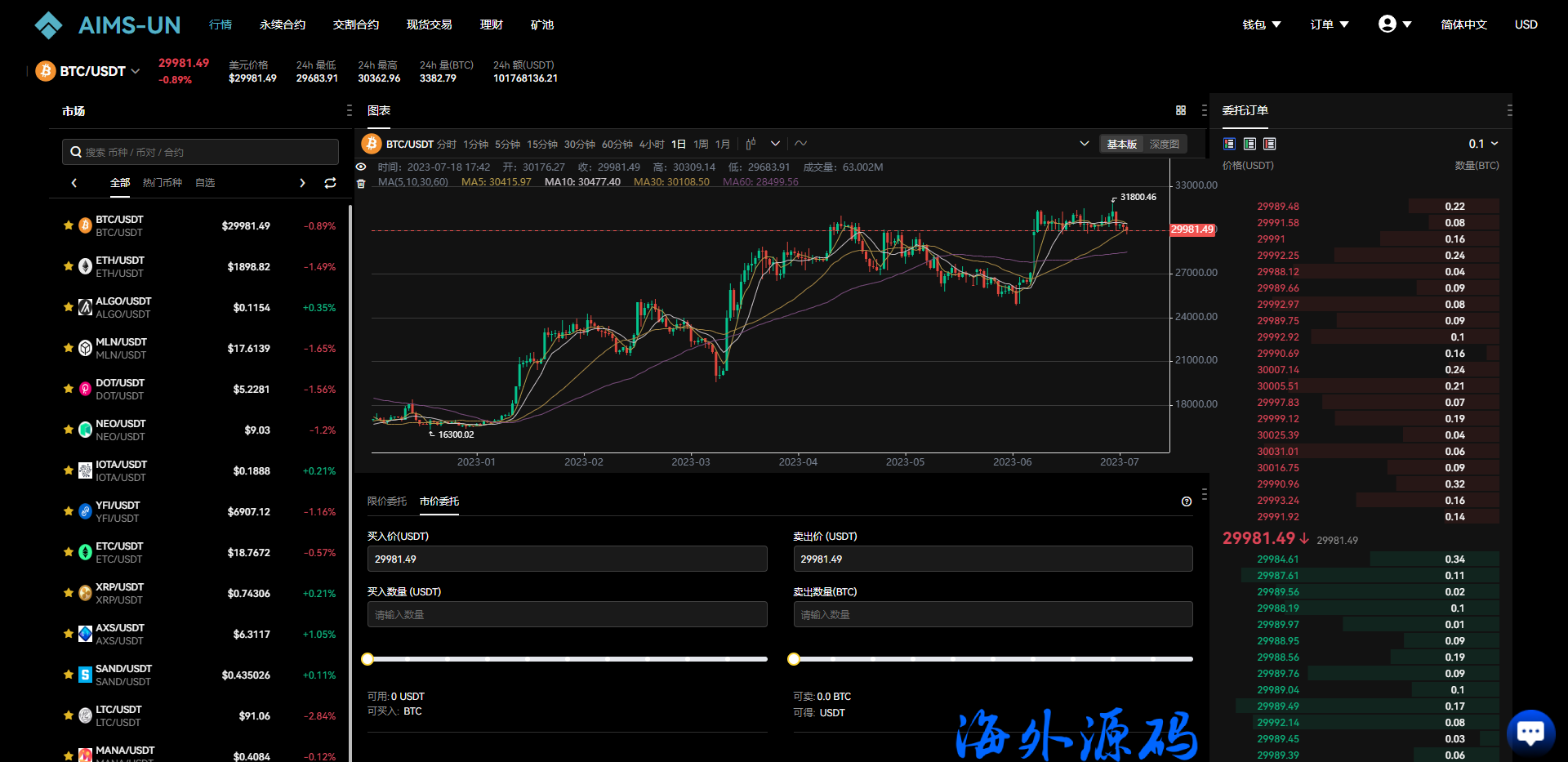Delete the MA indicator with trash icon
This screenshot has width=1568, height=762.
(361, 183)
